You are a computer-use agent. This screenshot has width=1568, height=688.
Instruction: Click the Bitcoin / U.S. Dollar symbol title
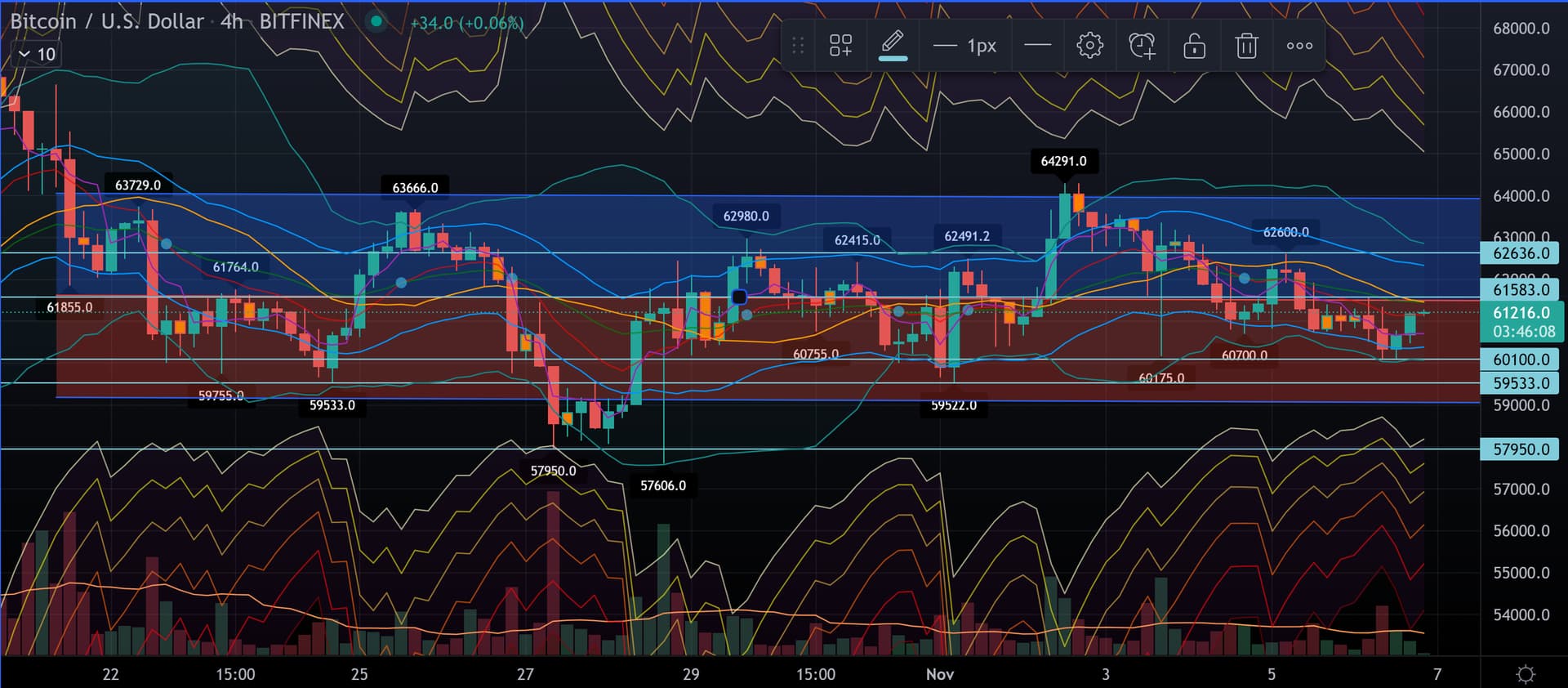pos(107,21)
